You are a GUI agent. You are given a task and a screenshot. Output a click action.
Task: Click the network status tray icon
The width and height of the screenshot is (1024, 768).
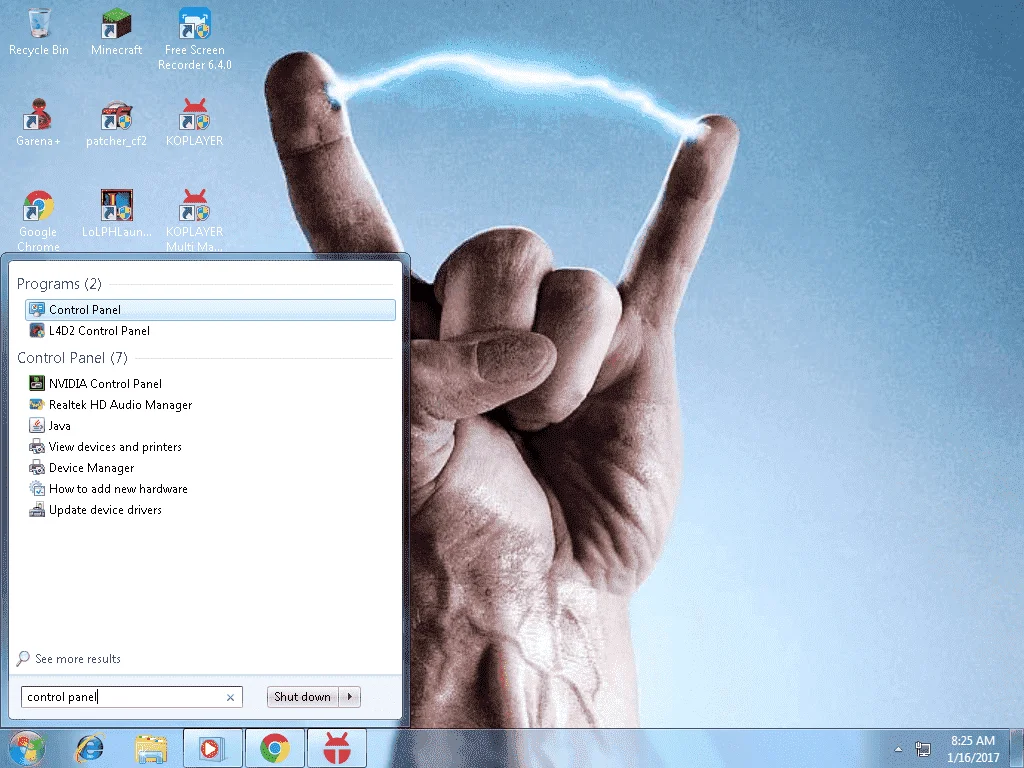(x=923, y=748)
